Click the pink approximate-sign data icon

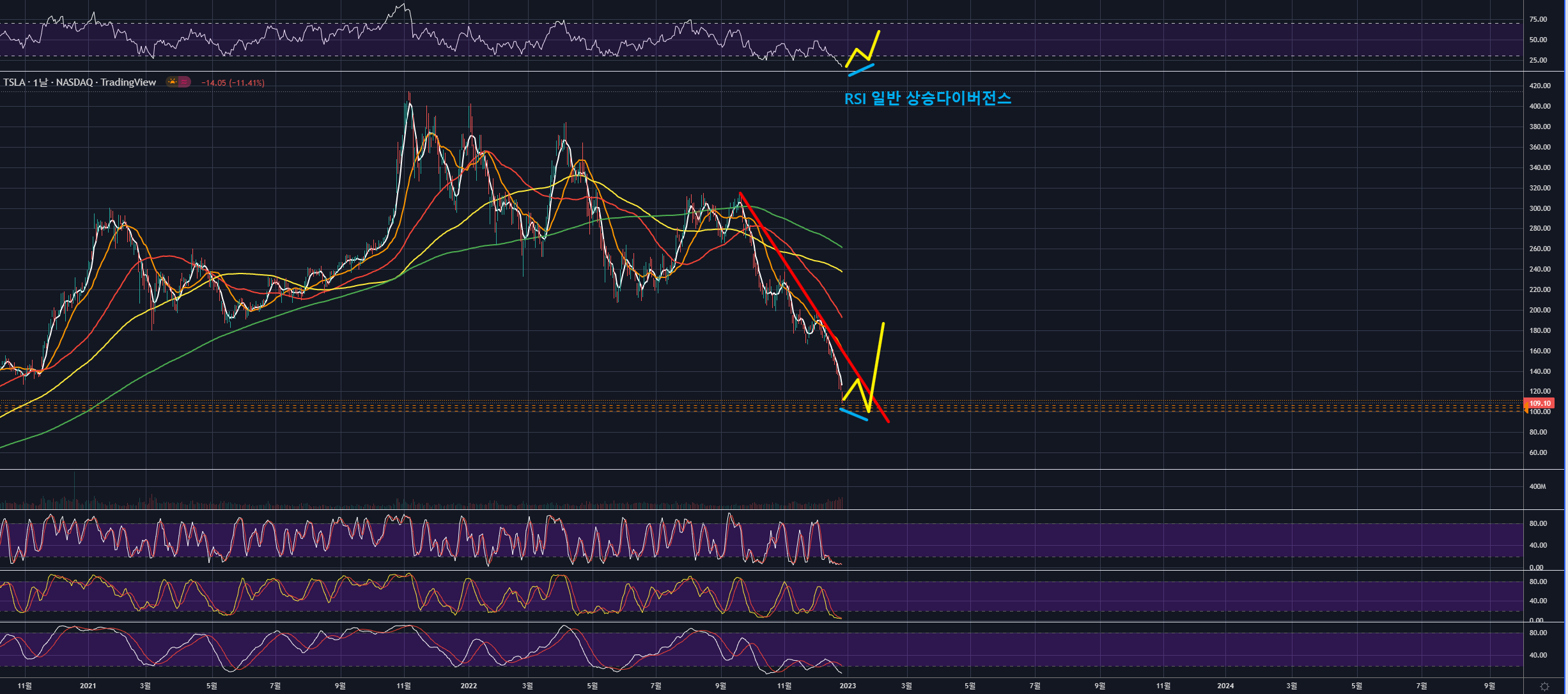coord(184,82)
